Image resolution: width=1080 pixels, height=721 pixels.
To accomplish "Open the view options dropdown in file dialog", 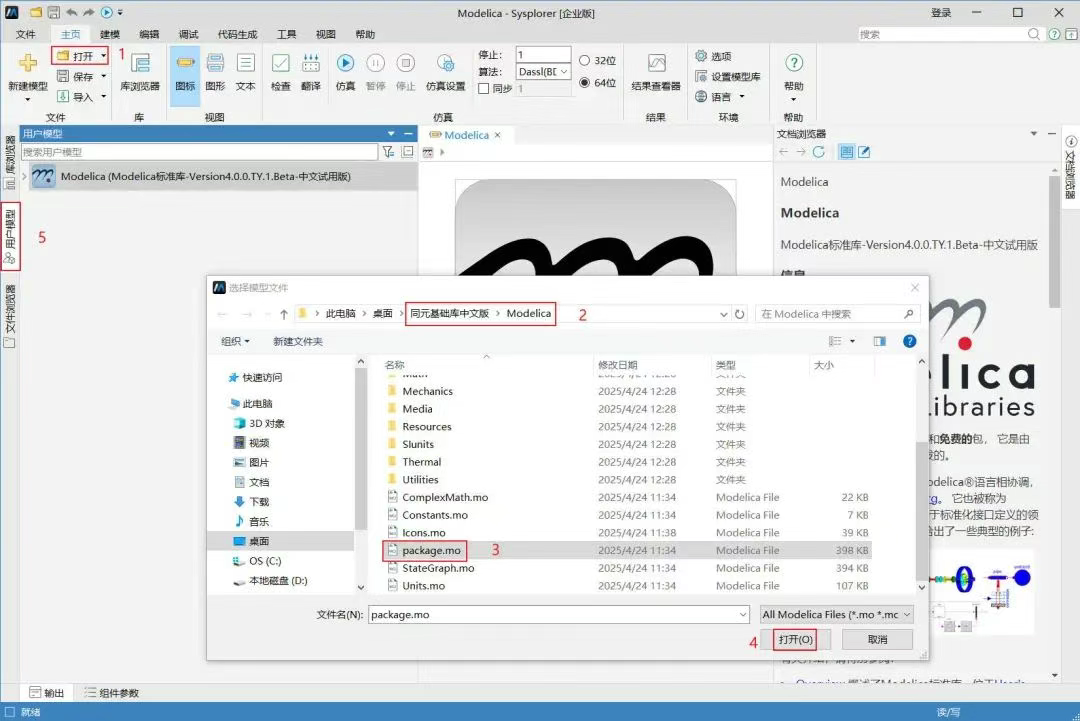I will pyautogui.click(x=852, y=341).
